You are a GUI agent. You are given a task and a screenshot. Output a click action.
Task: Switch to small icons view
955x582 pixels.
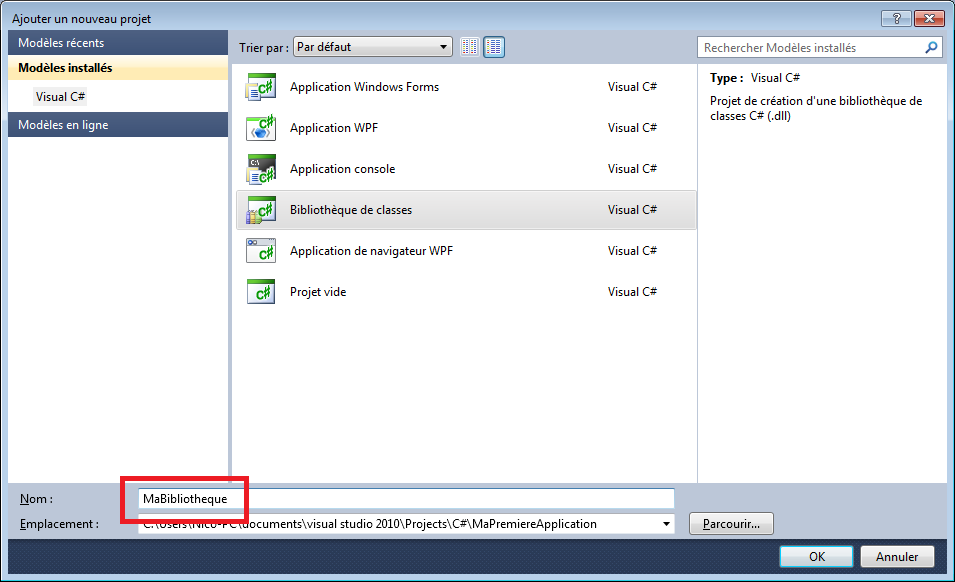(x=470, y=47)
